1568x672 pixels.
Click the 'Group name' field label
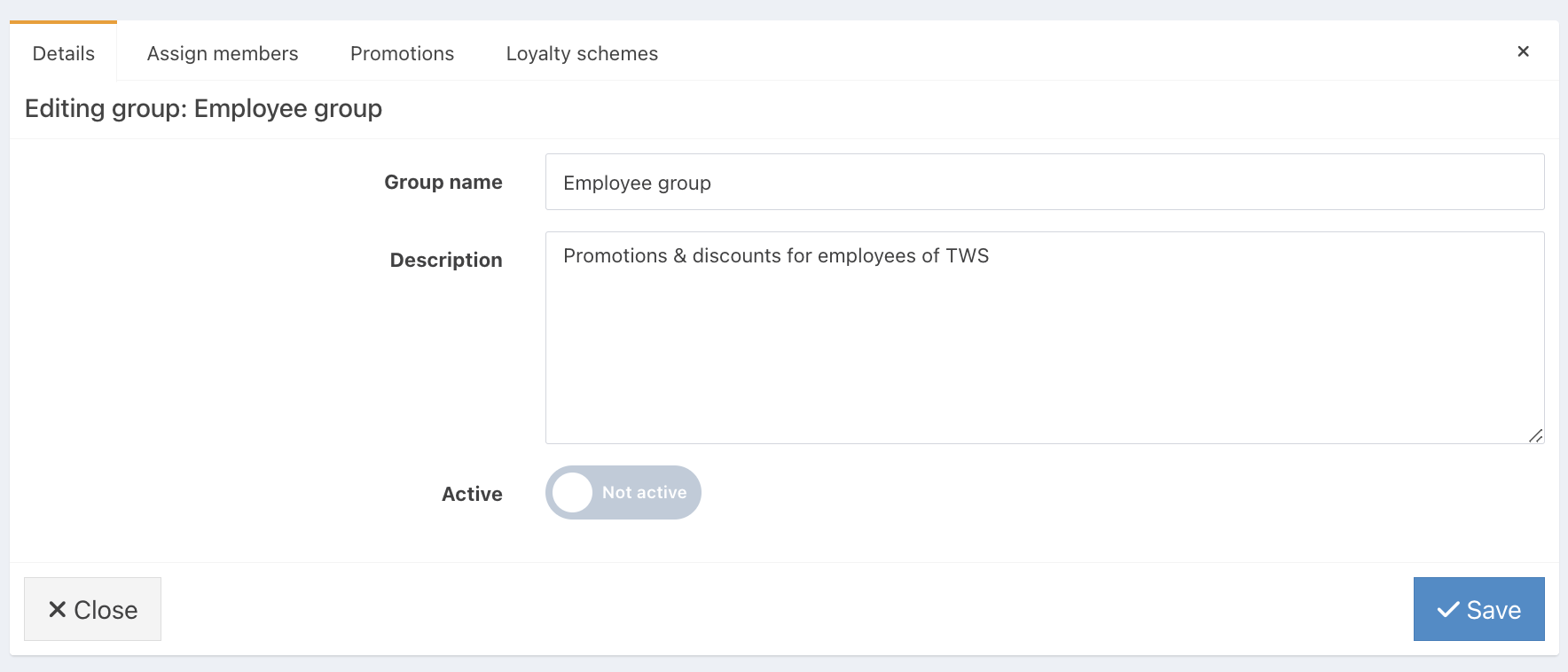click(443, 182)
